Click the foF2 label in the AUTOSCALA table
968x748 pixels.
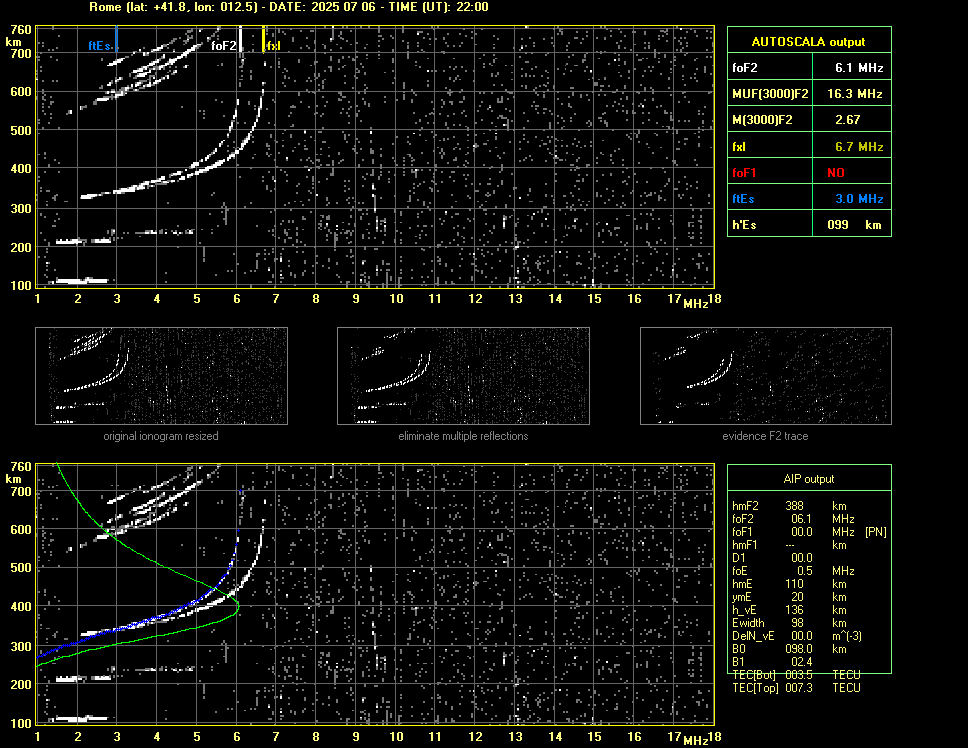(x=745, y=68)
